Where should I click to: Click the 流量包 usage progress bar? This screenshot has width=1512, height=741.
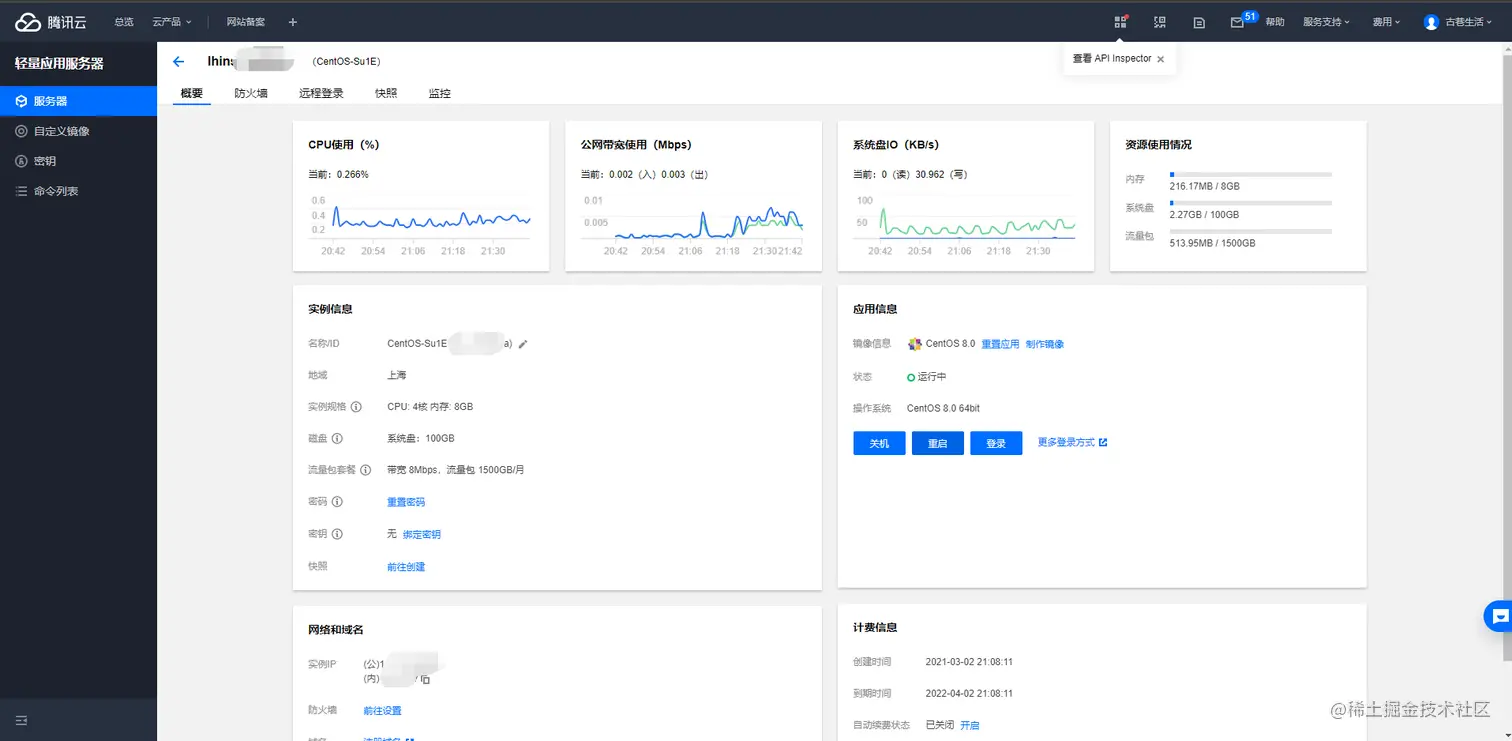point(1250,231)
